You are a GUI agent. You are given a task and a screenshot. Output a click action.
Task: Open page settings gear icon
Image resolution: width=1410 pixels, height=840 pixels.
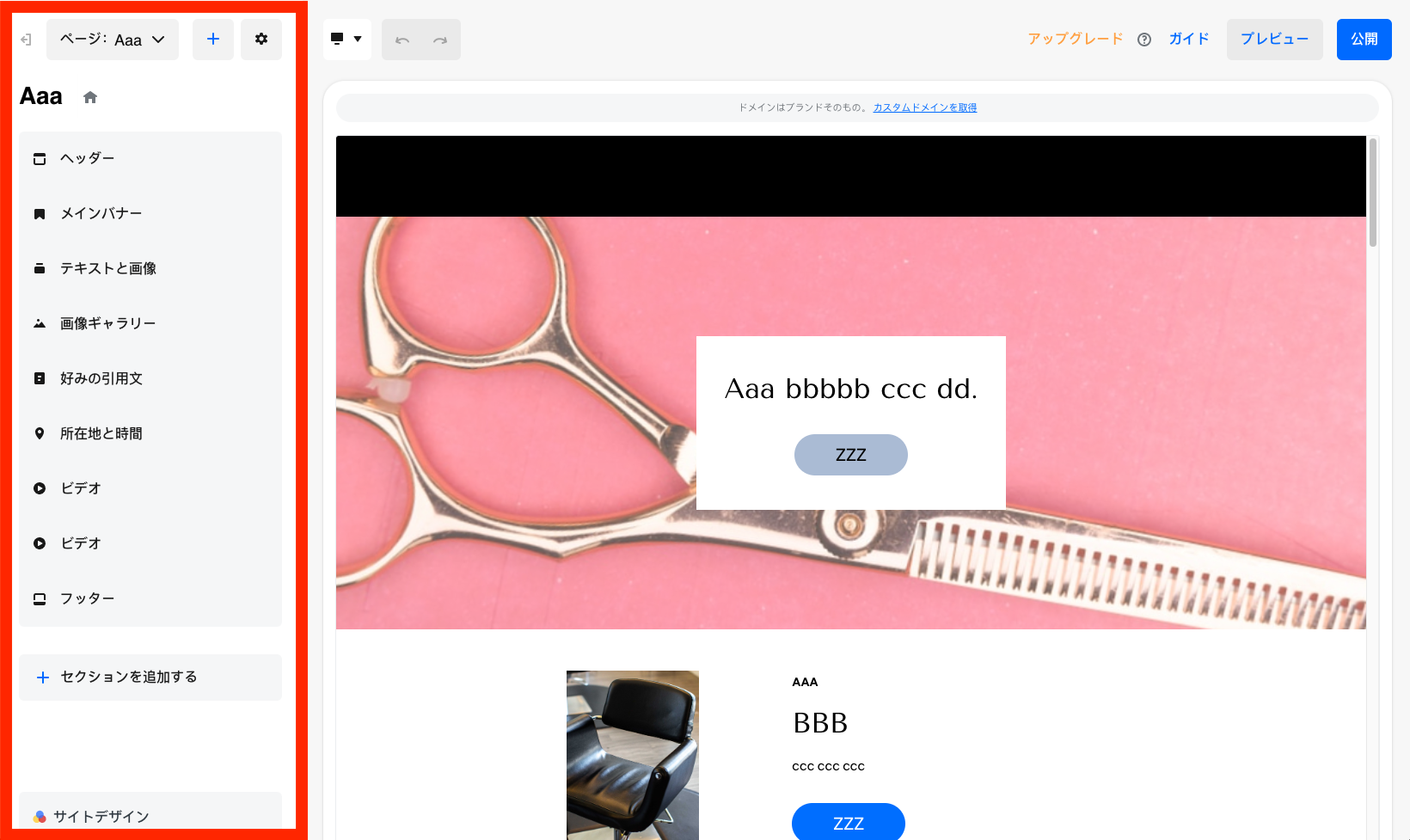click(x=261, y=40)
